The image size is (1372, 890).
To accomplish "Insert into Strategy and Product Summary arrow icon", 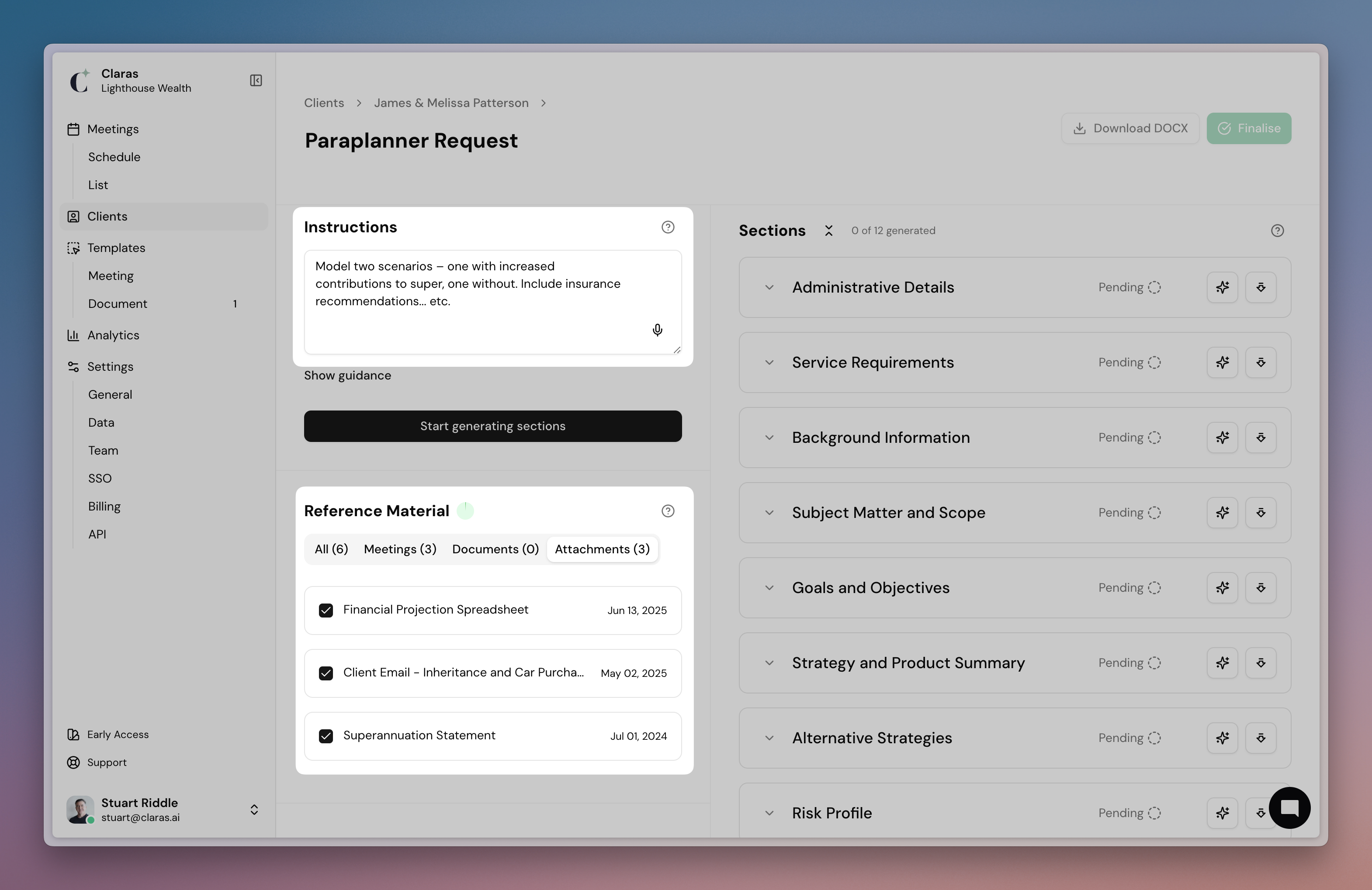I will [1261, 663].
